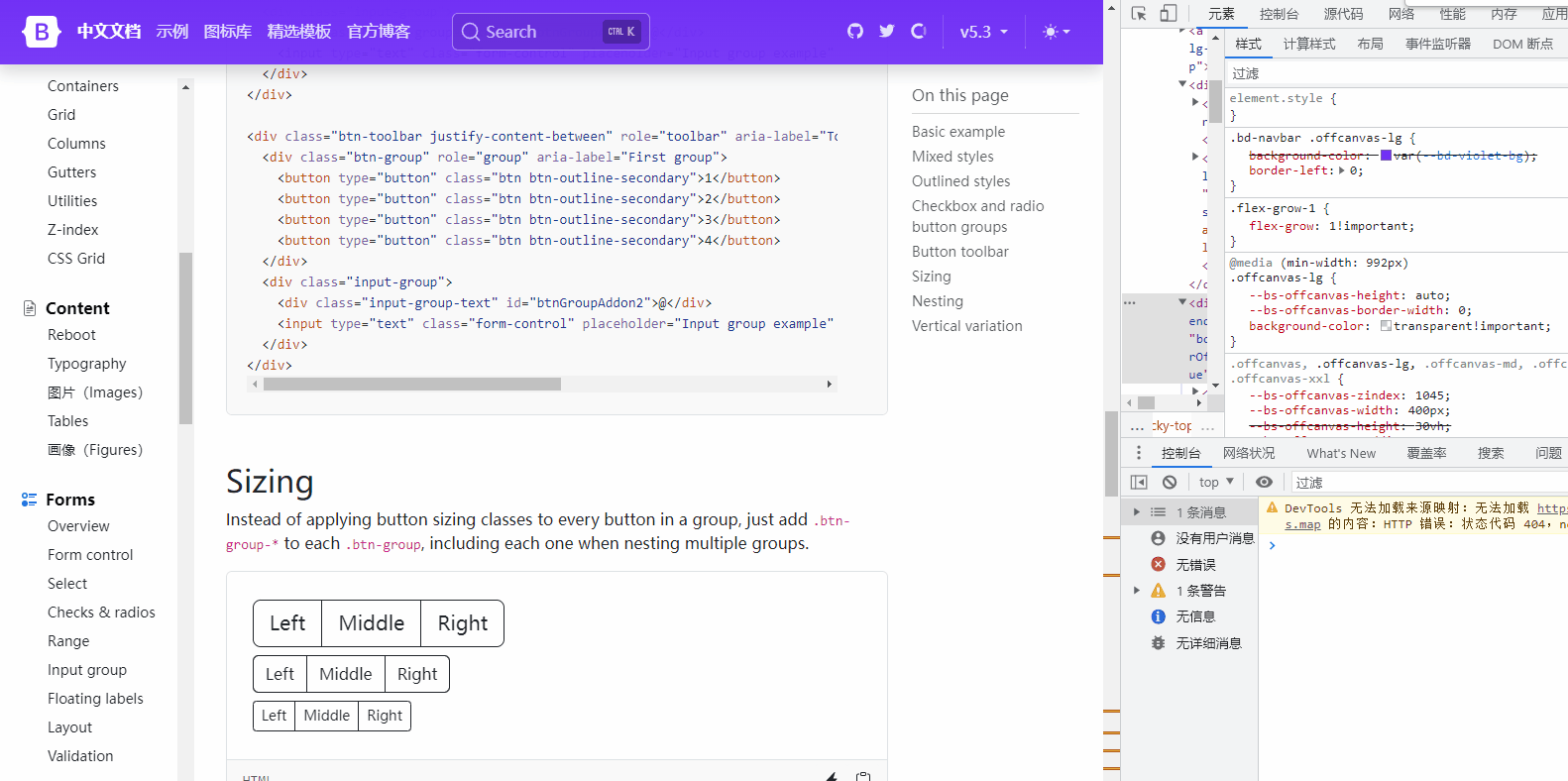This screenshot has width=1568, height=781.
Task: Open the s.map link in the console warning
Action: click(x=1302, y=524)
